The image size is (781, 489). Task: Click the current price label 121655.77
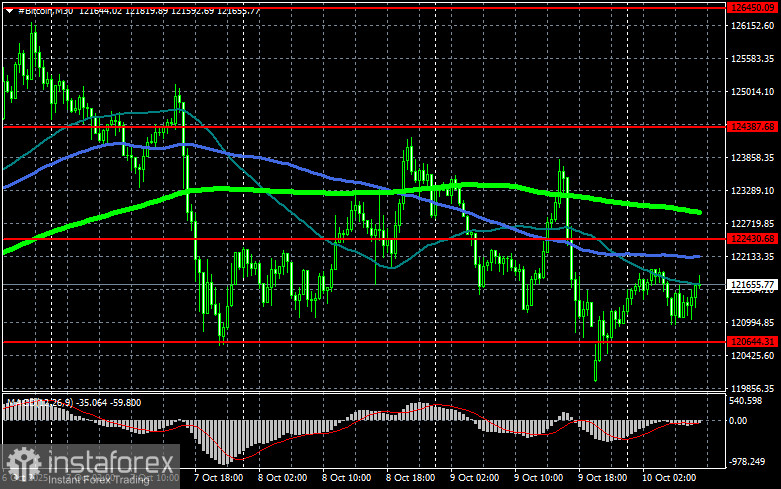752,285
